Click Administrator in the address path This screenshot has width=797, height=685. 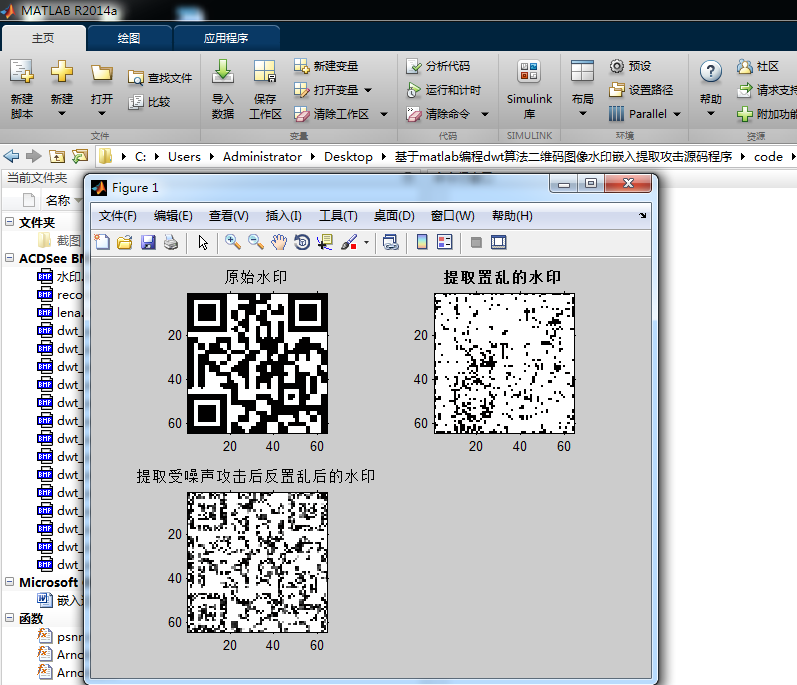[262, 157]
